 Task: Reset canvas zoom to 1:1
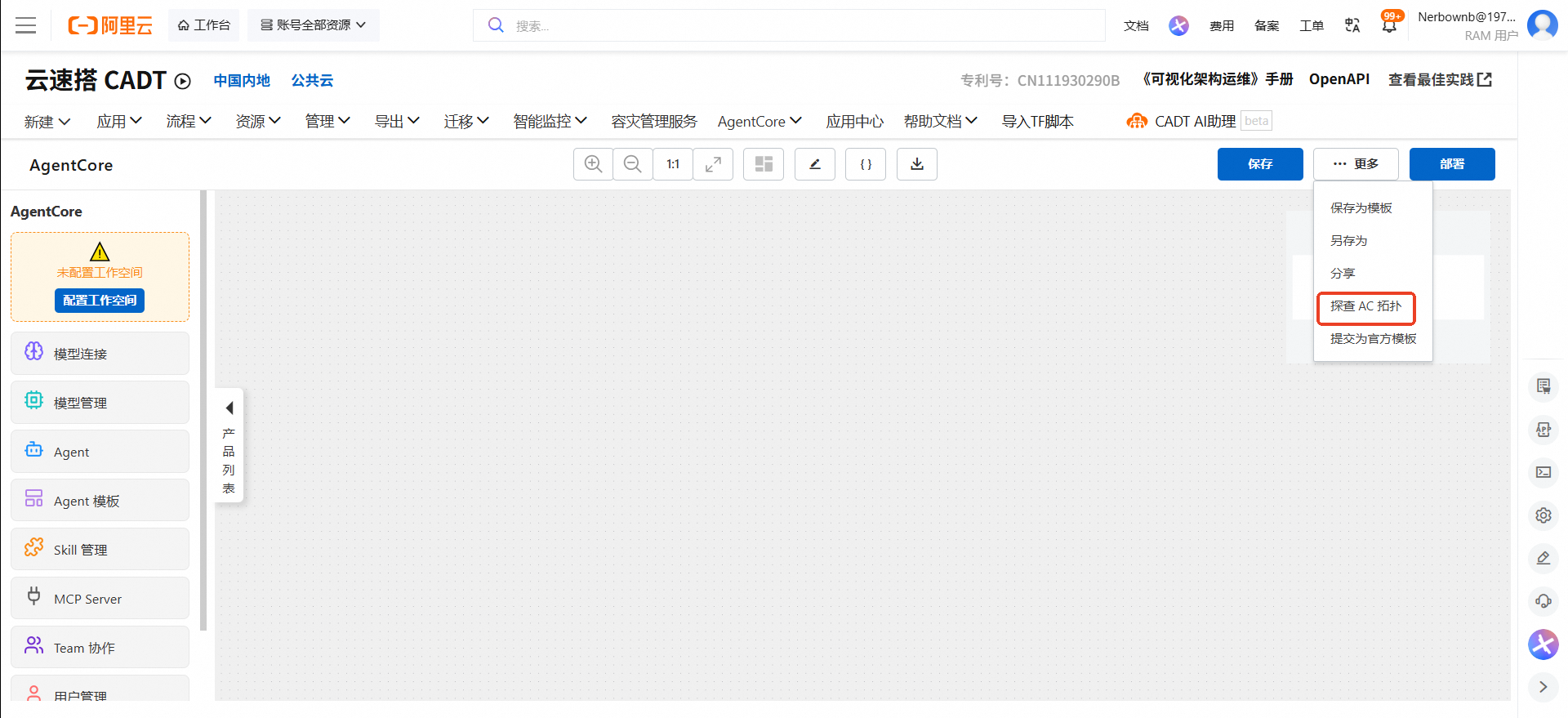[673, 164]
